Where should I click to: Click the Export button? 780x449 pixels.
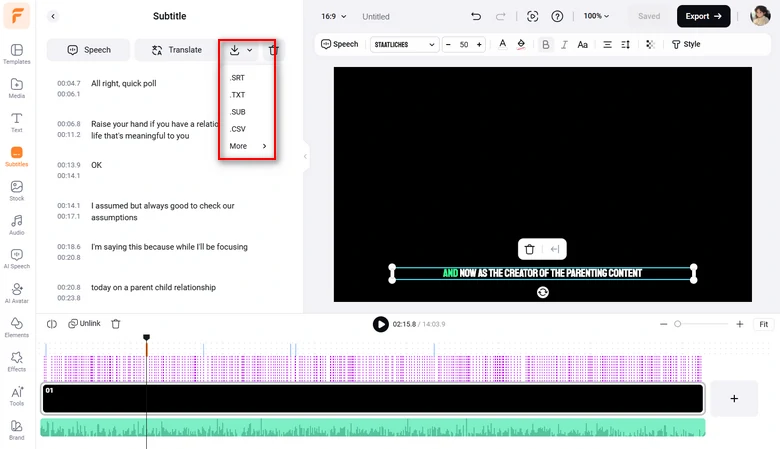point(703,16)
